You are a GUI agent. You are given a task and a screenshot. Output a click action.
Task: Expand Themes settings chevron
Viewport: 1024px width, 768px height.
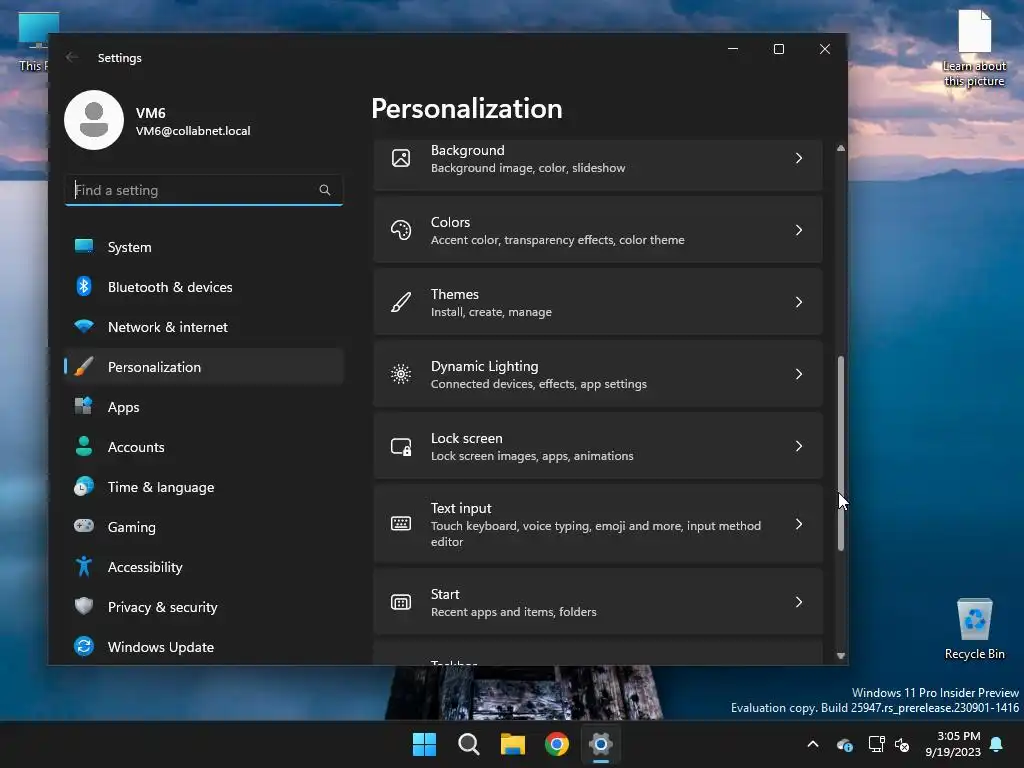pyautogui.click(x=799, y=302)
